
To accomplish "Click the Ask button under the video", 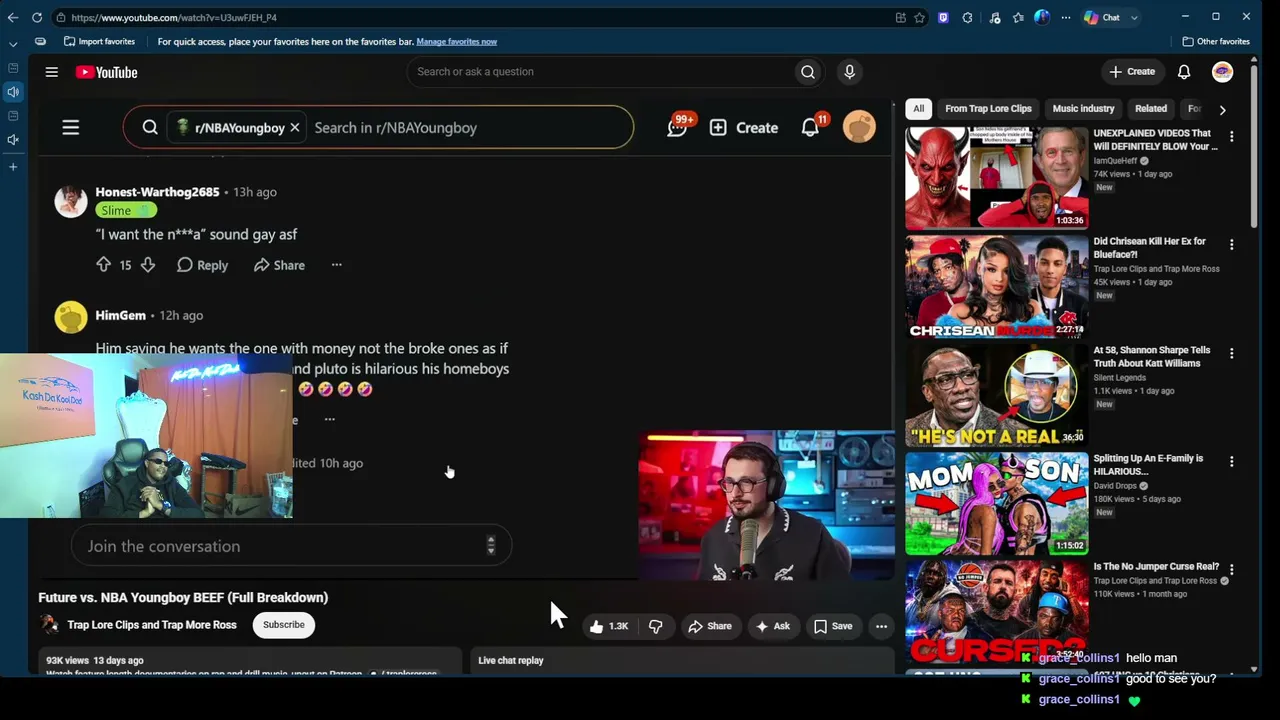I will tap(773, 626).
